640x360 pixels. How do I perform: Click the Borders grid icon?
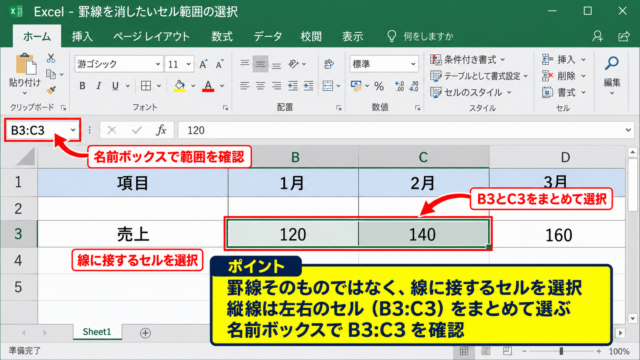click(x=146, y=86)
